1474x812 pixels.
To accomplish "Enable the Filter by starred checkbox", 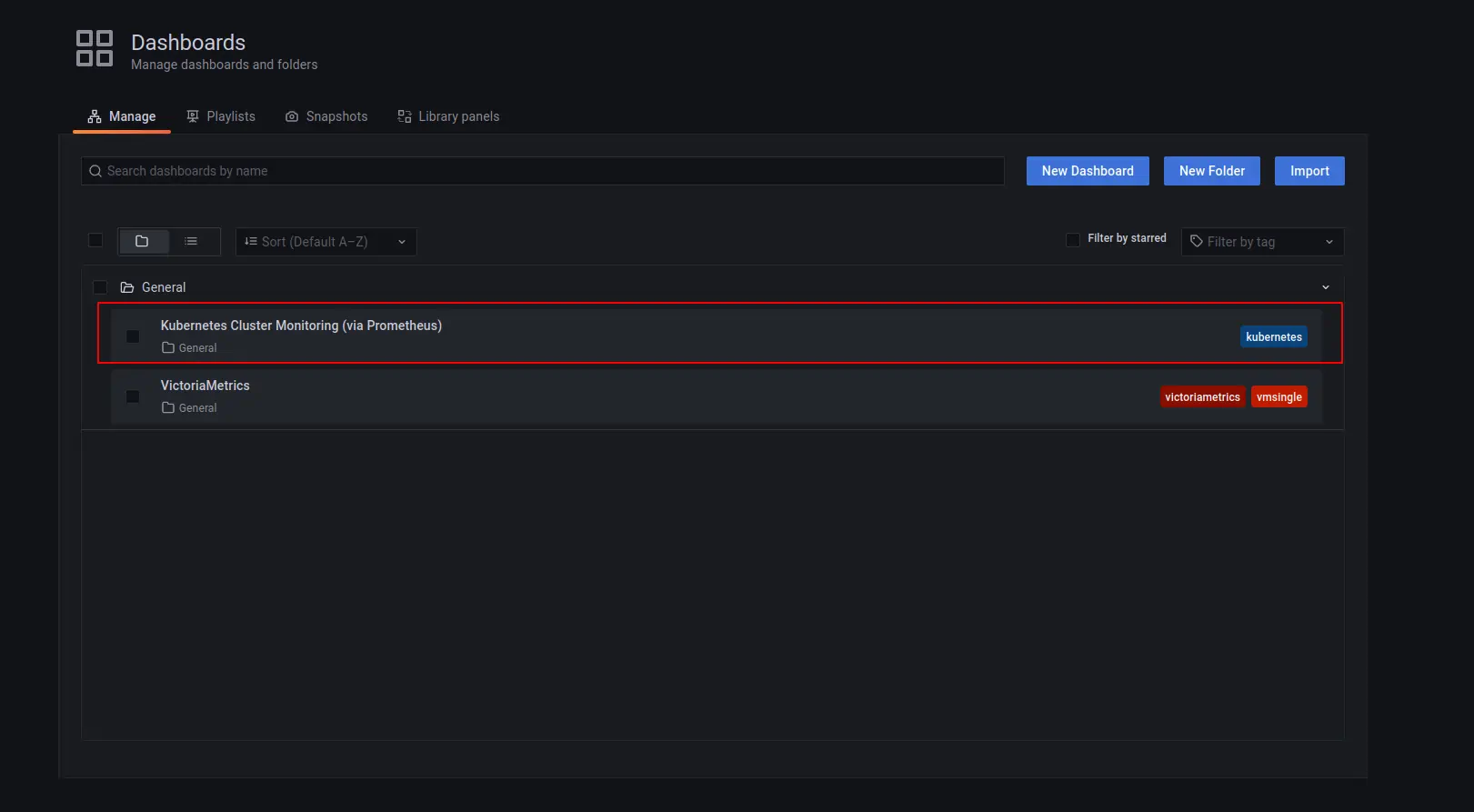I will tap(1073, 239).
